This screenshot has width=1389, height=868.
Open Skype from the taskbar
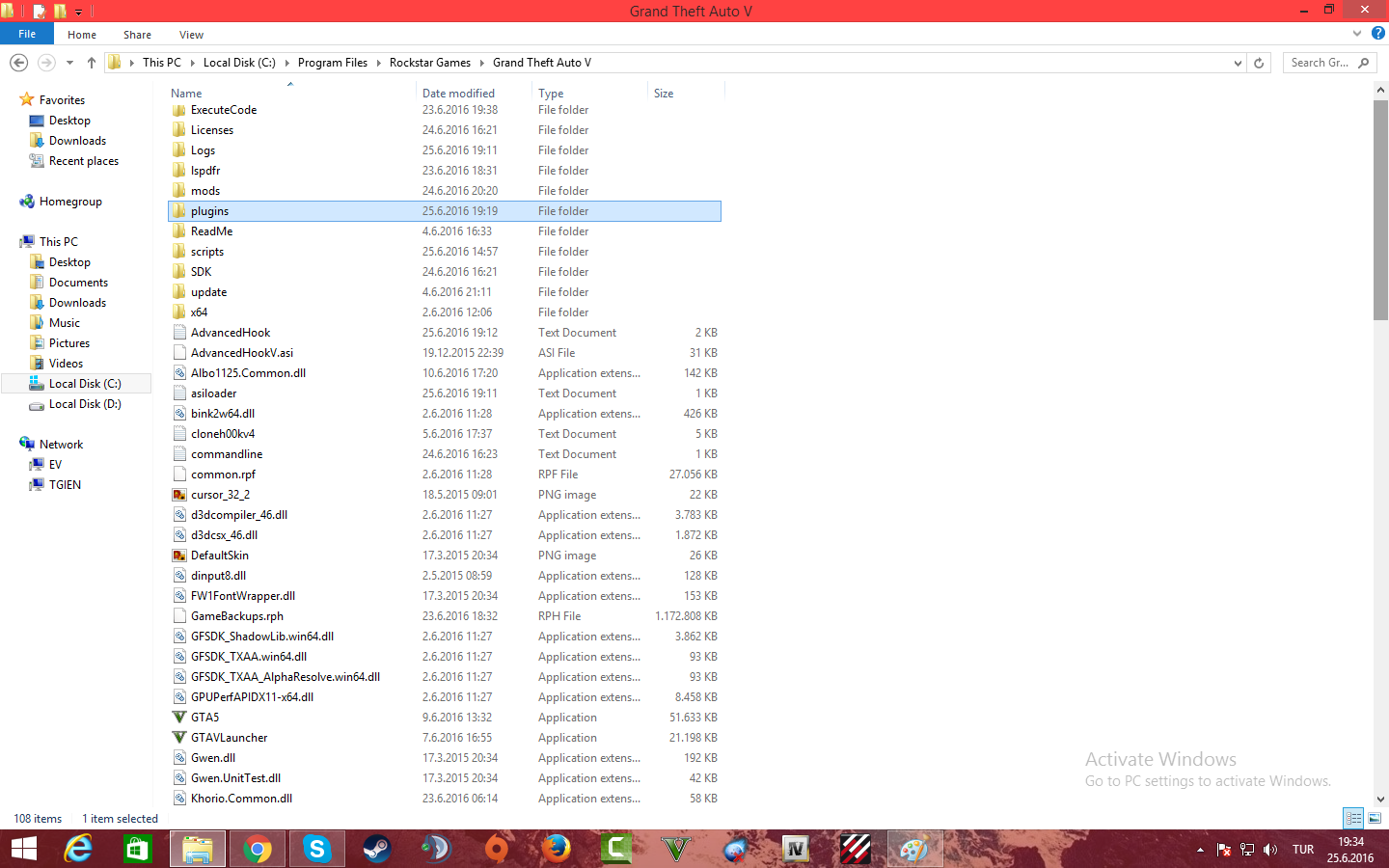point(316,849)
